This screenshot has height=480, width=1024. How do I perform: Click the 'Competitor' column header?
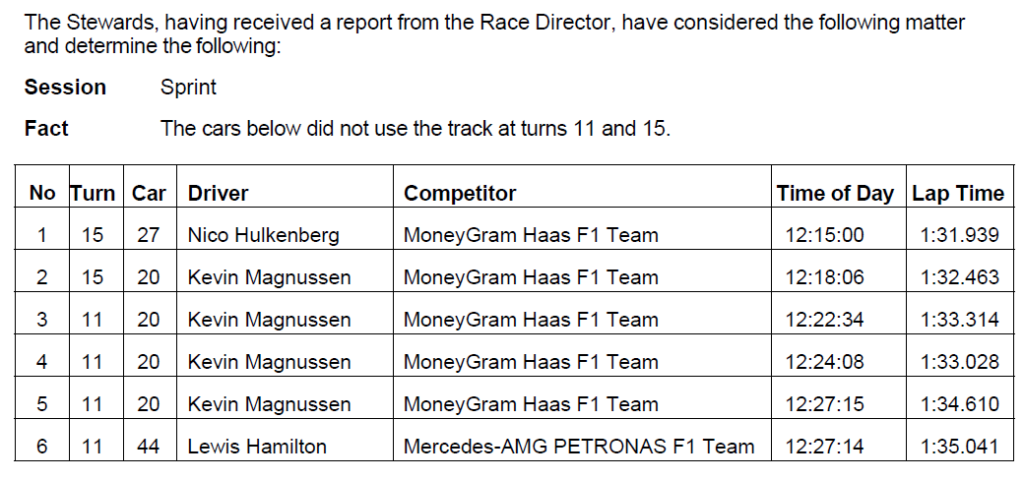click(x=460, y=193)
